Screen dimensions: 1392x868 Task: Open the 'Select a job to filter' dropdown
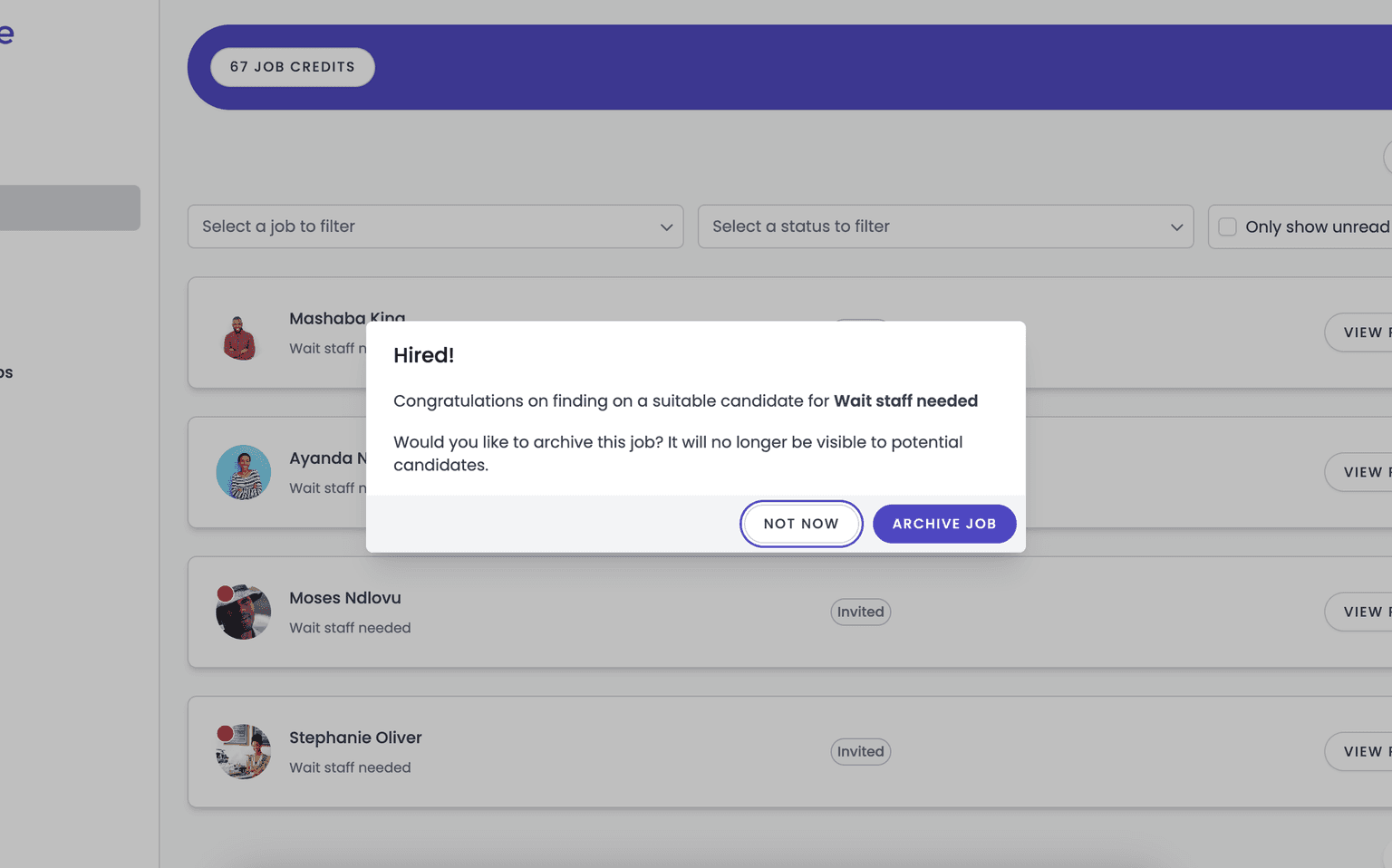click(x=436, y=227)
